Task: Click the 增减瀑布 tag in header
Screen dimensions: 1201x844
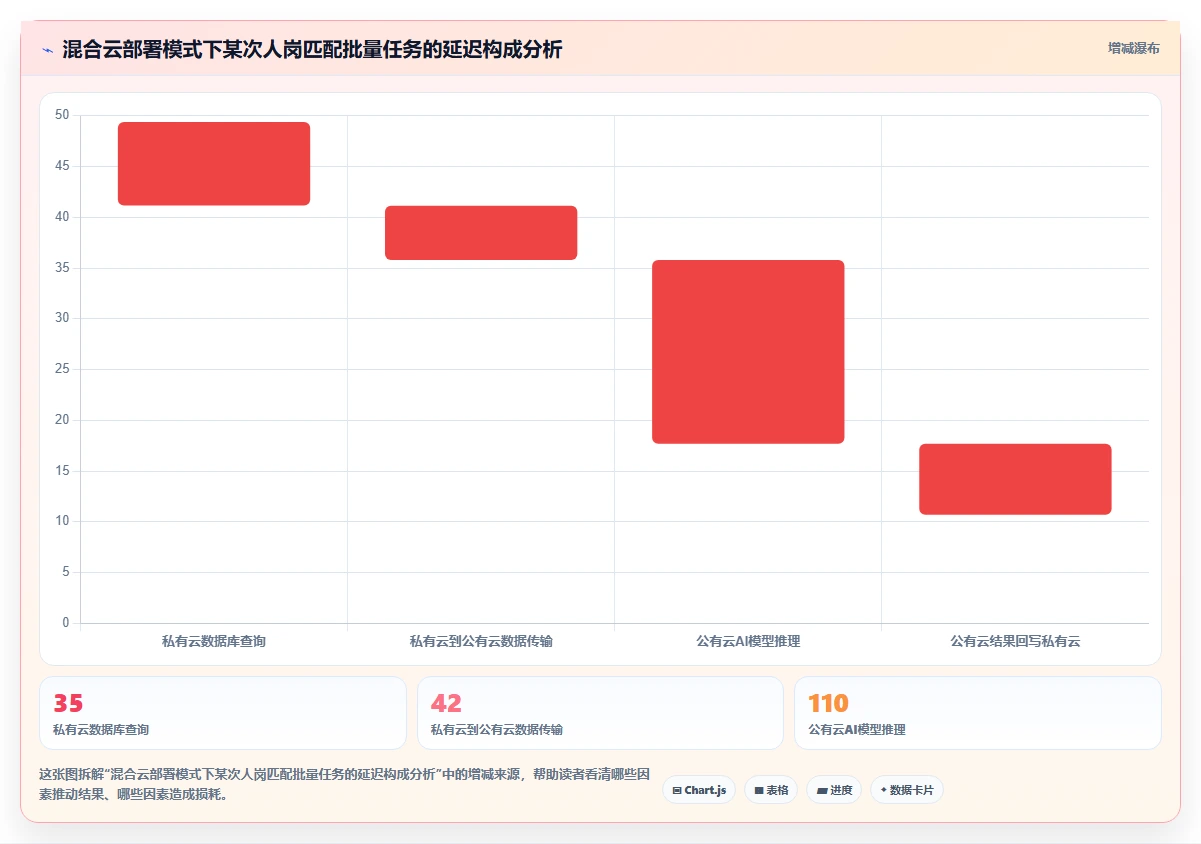Action: point(1134,48)
